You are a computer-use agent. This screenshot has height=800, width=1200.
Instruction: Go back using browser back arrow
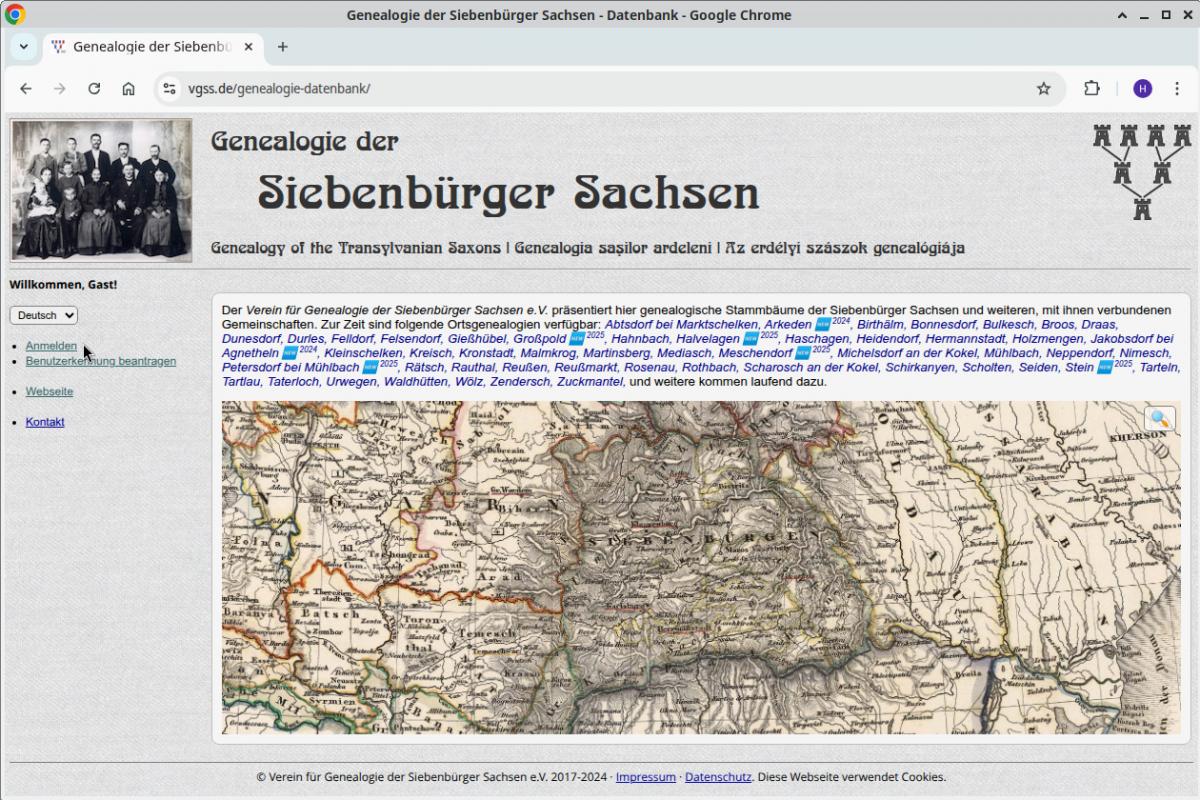pos(26,88)
